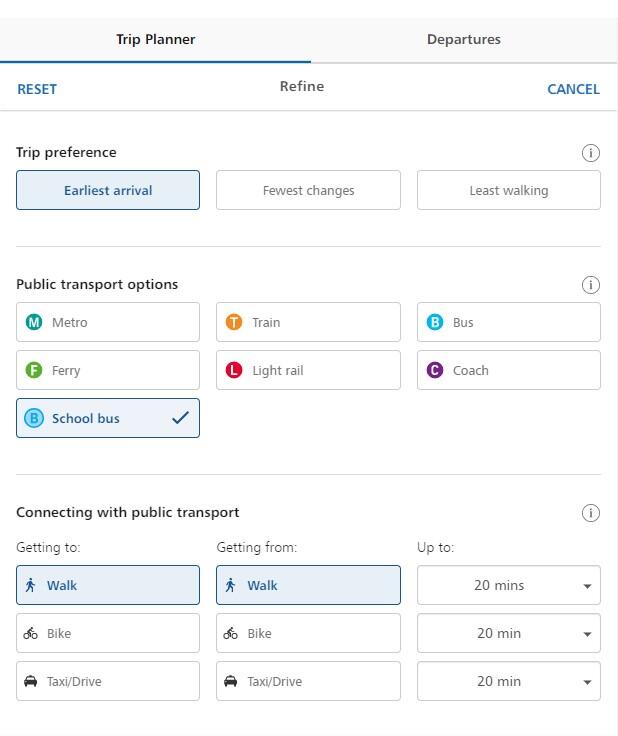Expand the Bike time limit dropdown

click(x=508, y=634)
